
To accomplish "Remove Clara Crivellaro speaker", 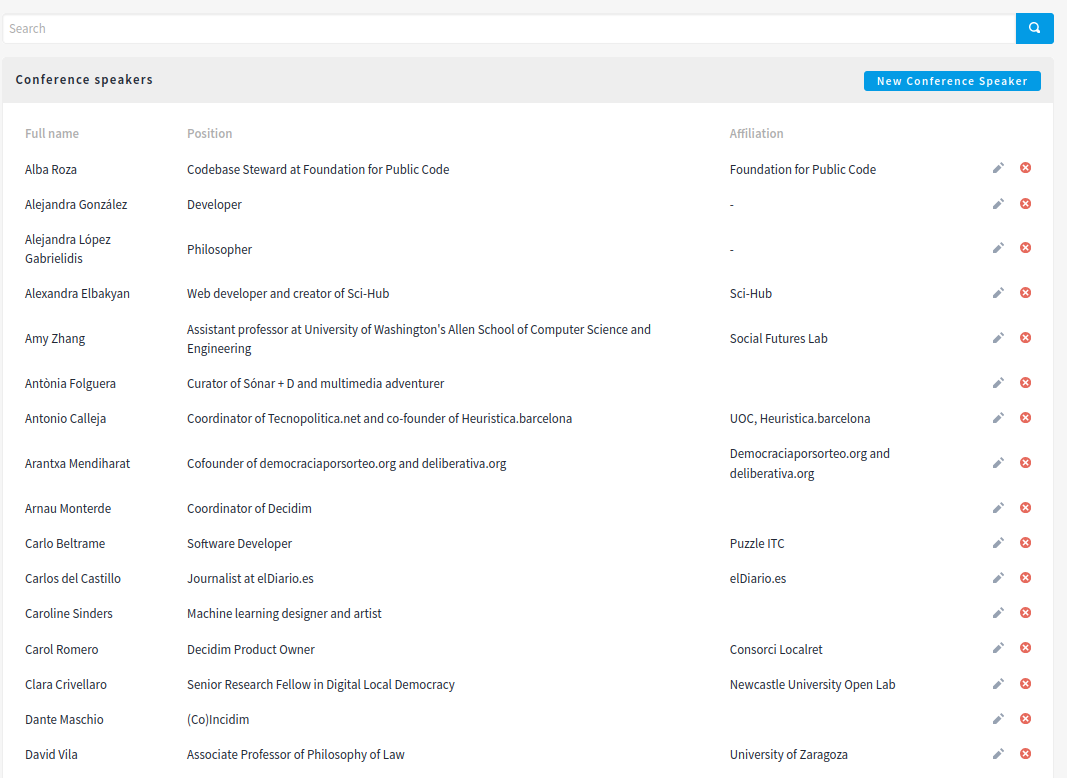I will [x=1025, y=683].
